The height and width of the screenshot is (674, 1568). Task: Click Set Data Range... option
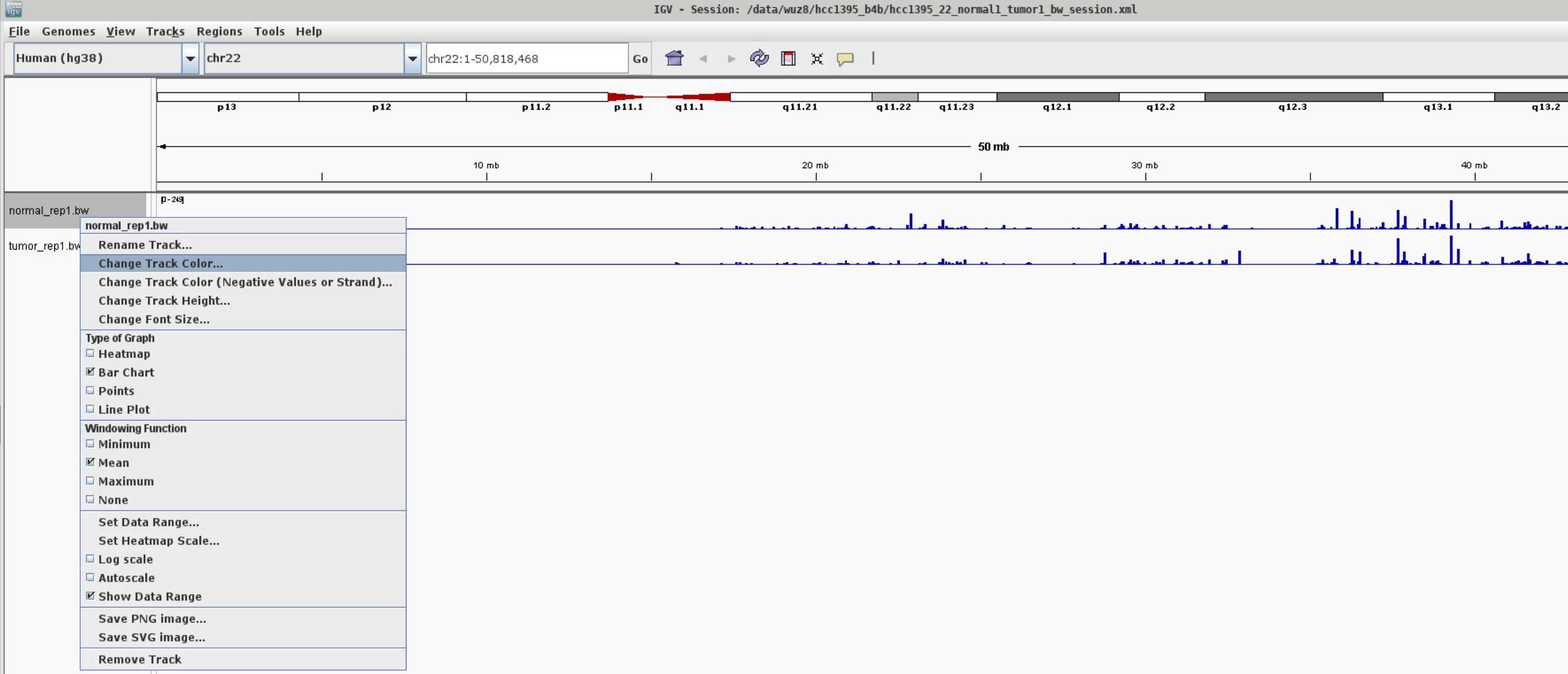click(148, 522)
